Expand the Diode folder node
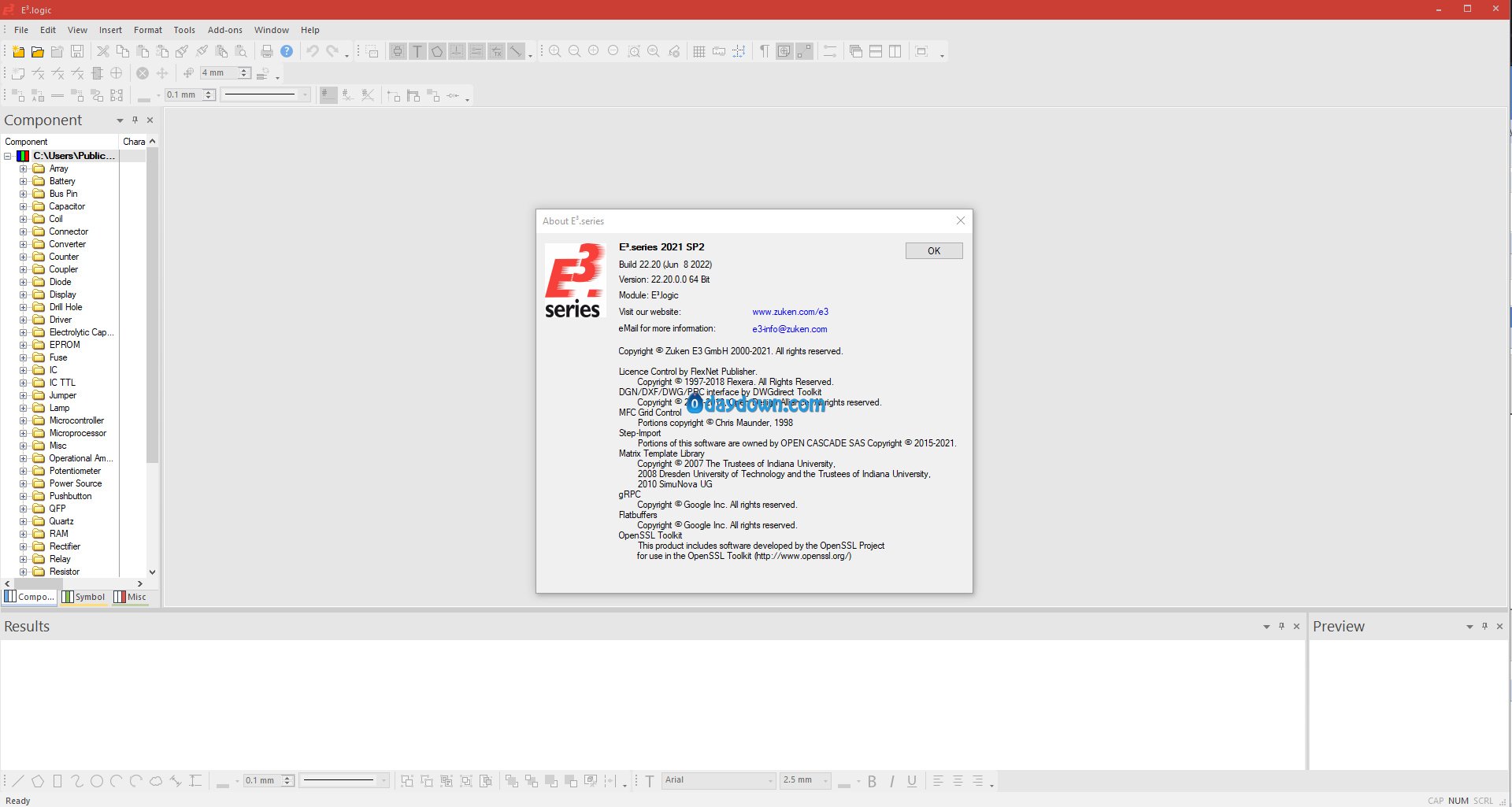 tap(24, 282)
